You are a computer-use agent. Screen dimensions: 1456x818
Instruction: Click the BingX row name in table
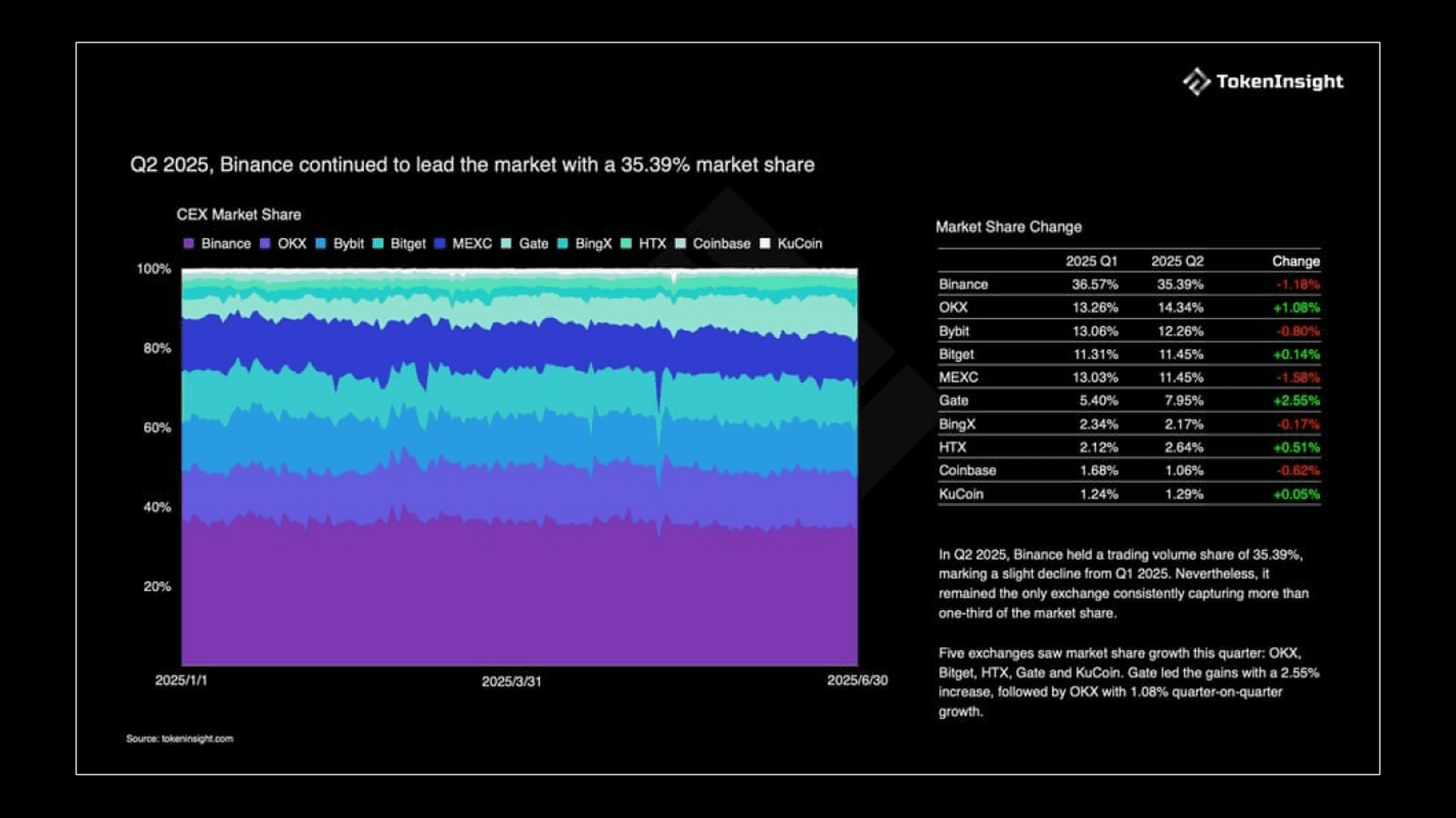click(957, 424)
